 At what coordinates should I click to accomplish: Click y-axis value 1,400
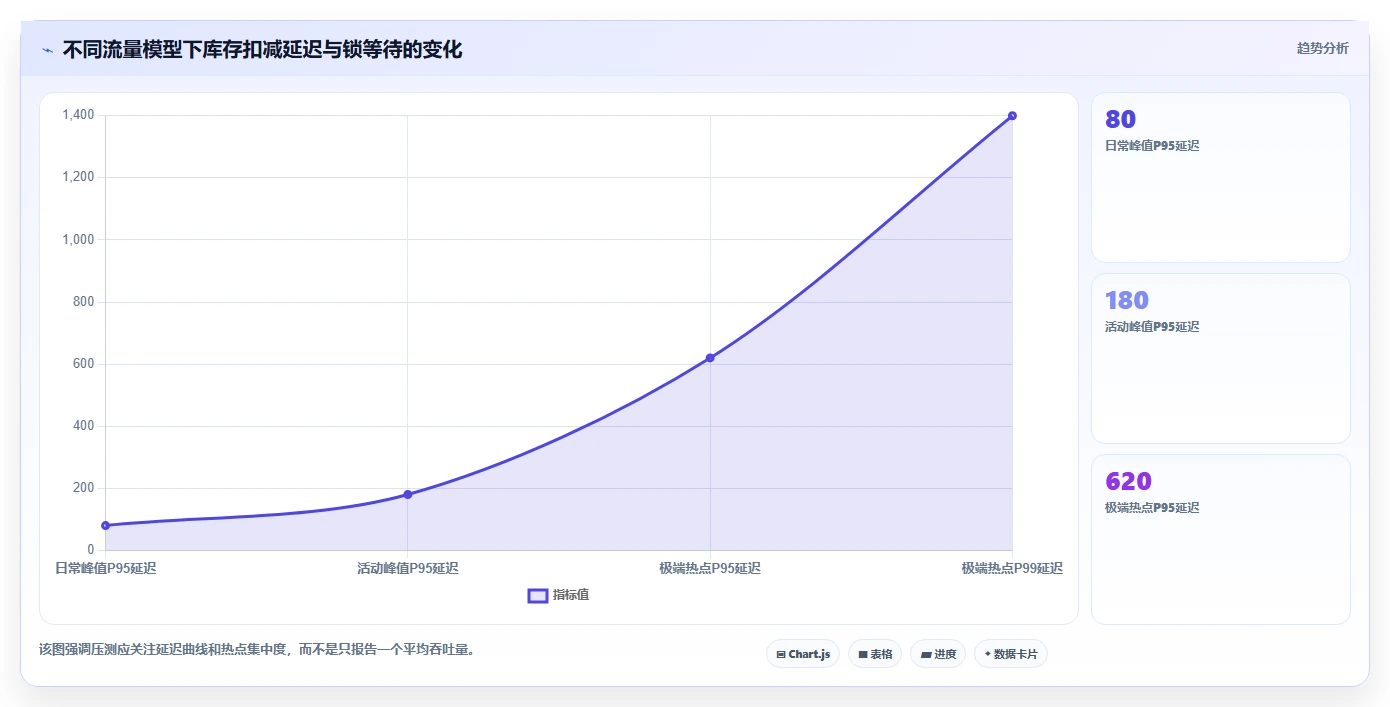pos(78,115)
